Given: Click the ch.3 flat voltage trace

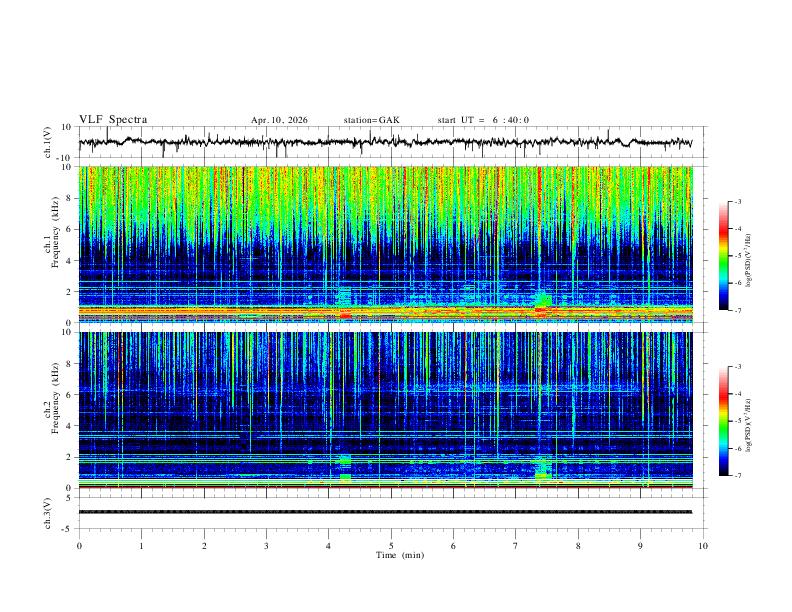Looking at the screenshot, I should pyautogui.click(x=385, y=512).
